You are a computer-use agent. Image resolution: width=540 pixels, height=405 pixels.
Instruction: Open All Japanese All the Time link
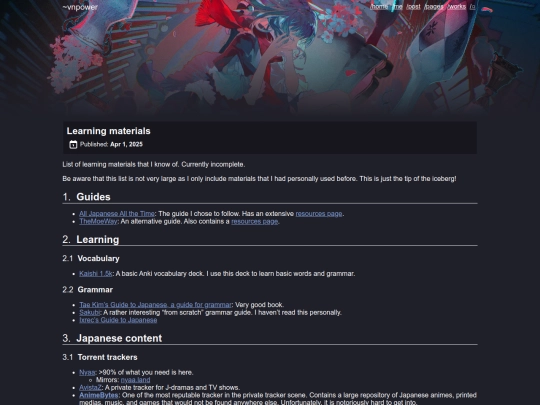click(117, 214)
